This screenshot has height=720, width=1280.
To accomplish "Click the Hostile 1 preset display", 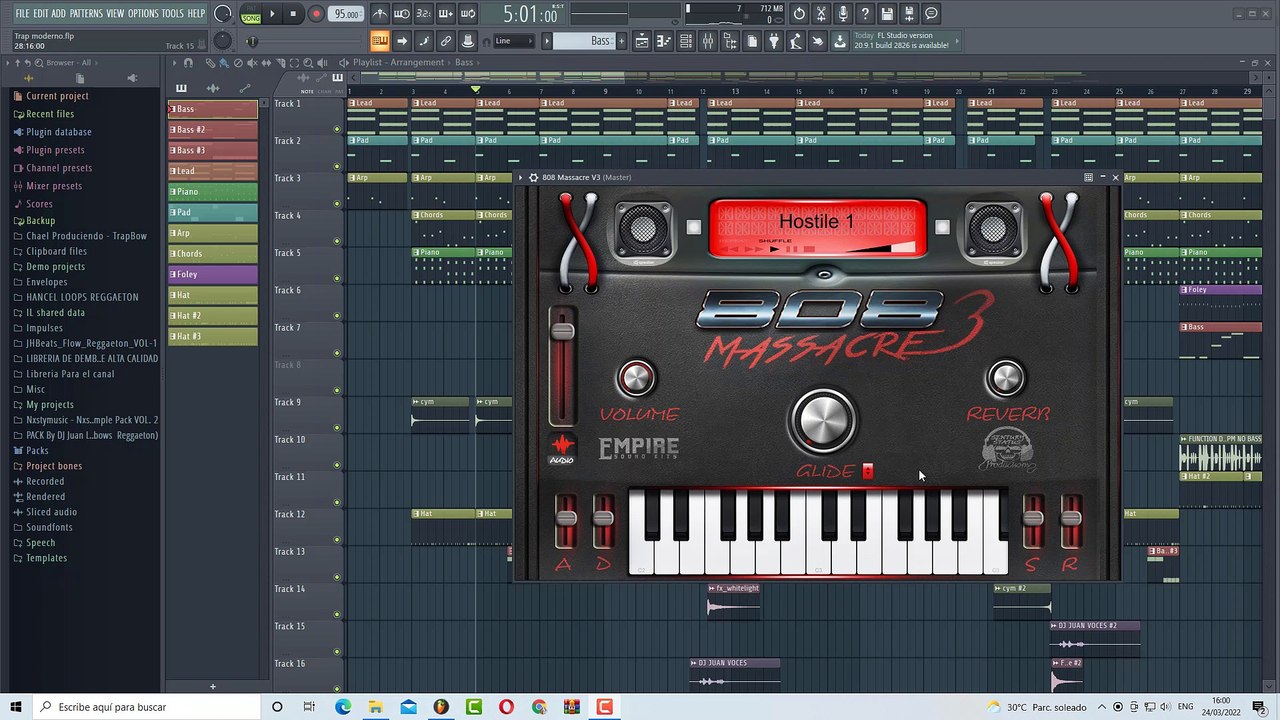I will tap(816, 227).
